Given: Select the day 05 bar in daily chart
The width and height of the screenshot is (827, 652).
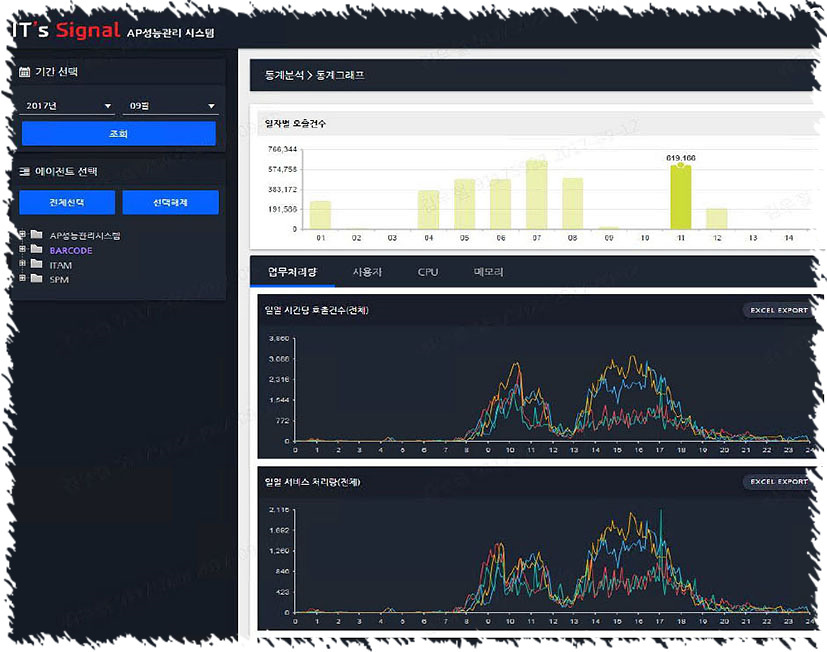Looking at the screenshot, I should (x=464, y=204).
